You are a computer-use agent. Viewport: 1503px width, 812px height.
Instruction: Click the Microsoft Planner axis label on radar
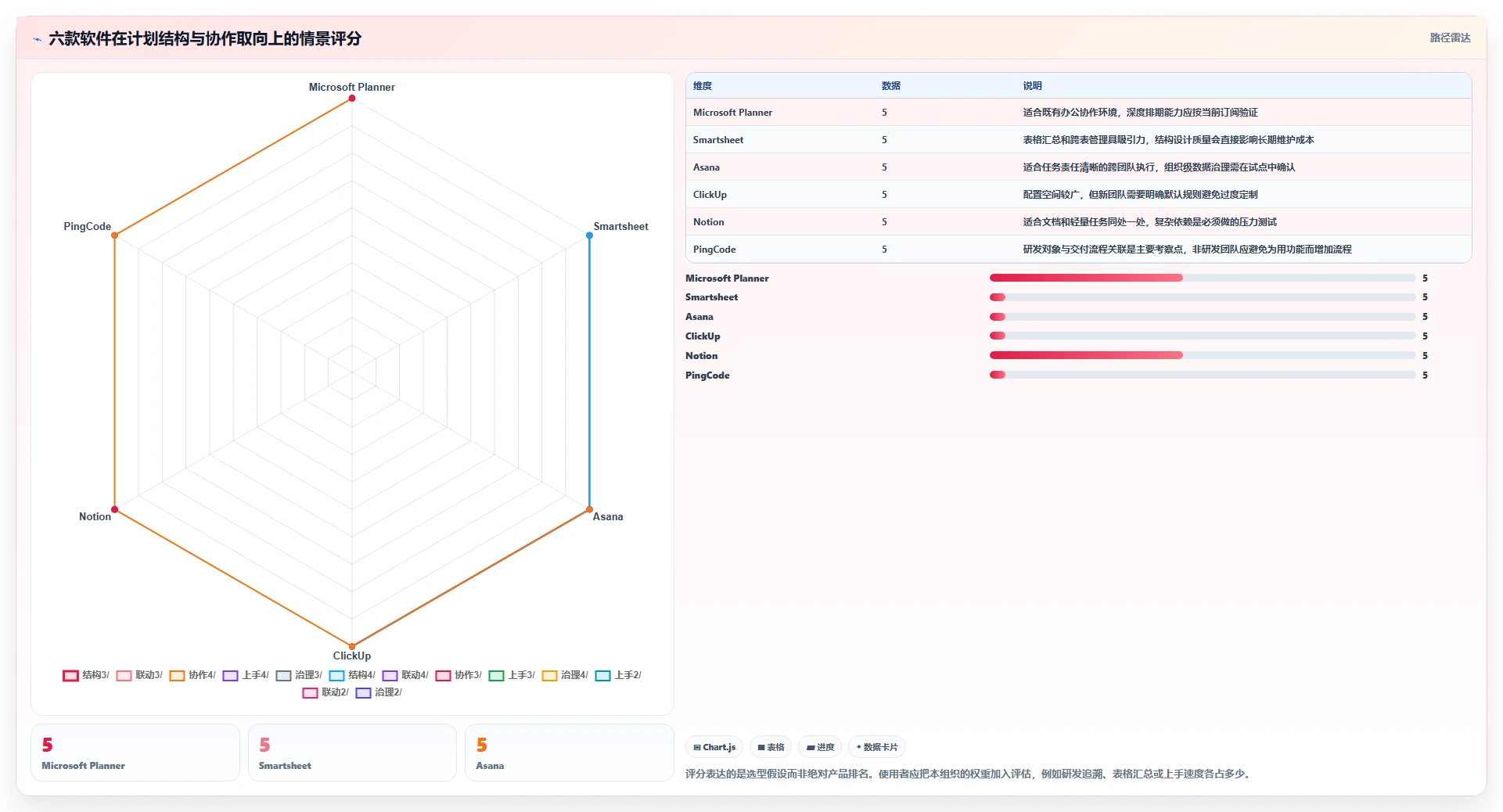click(x=352, y=87)
